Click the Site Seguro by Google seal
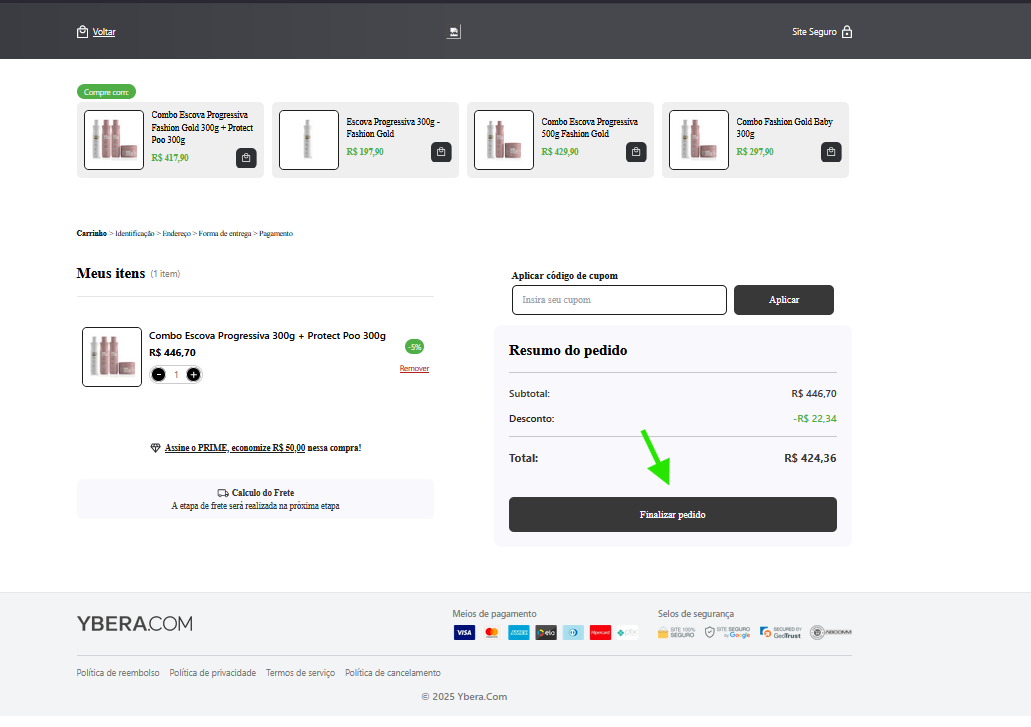Image resolution: width=1031 pixels, height=727 pixels. point(727,632)
